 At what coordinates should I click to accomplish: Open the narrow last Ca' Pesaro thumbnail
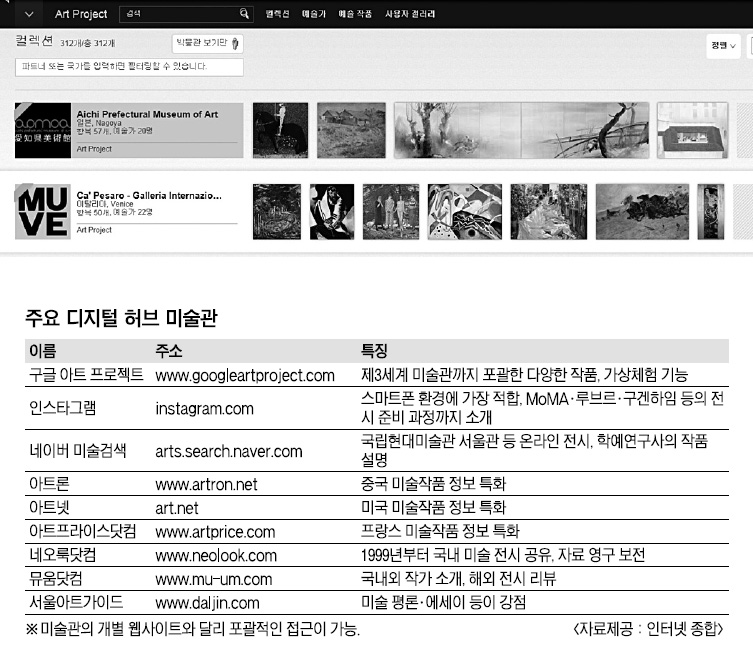coord(711,211)
